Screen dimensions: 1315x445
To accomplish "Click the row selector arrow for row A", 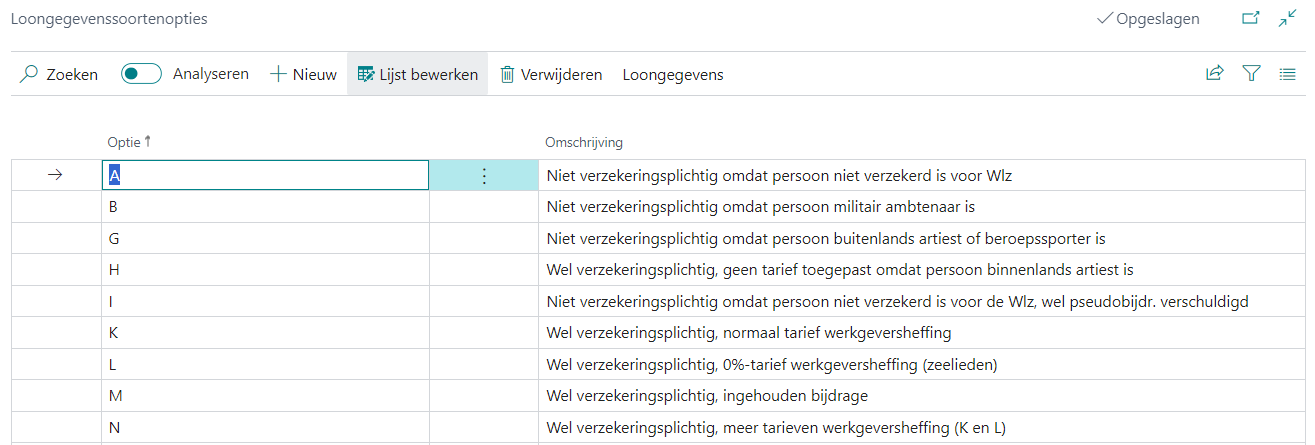I will click(55, 176).
